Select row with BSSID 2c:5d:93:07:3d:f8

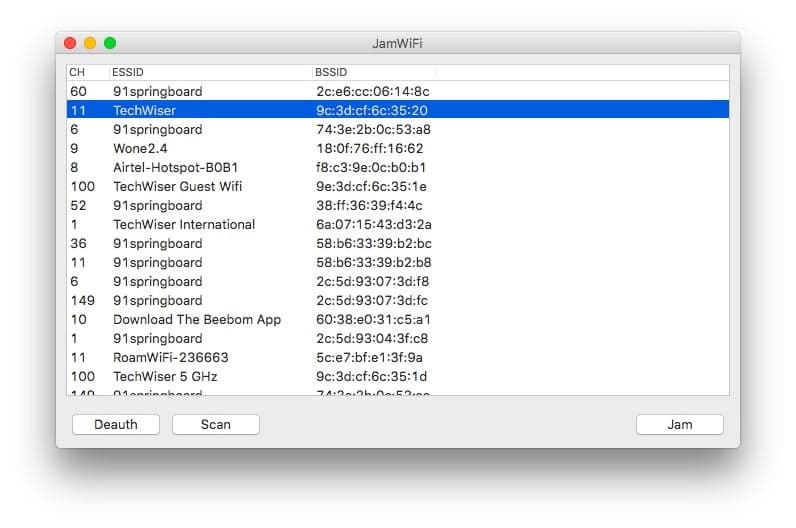(x=398, y=281)
